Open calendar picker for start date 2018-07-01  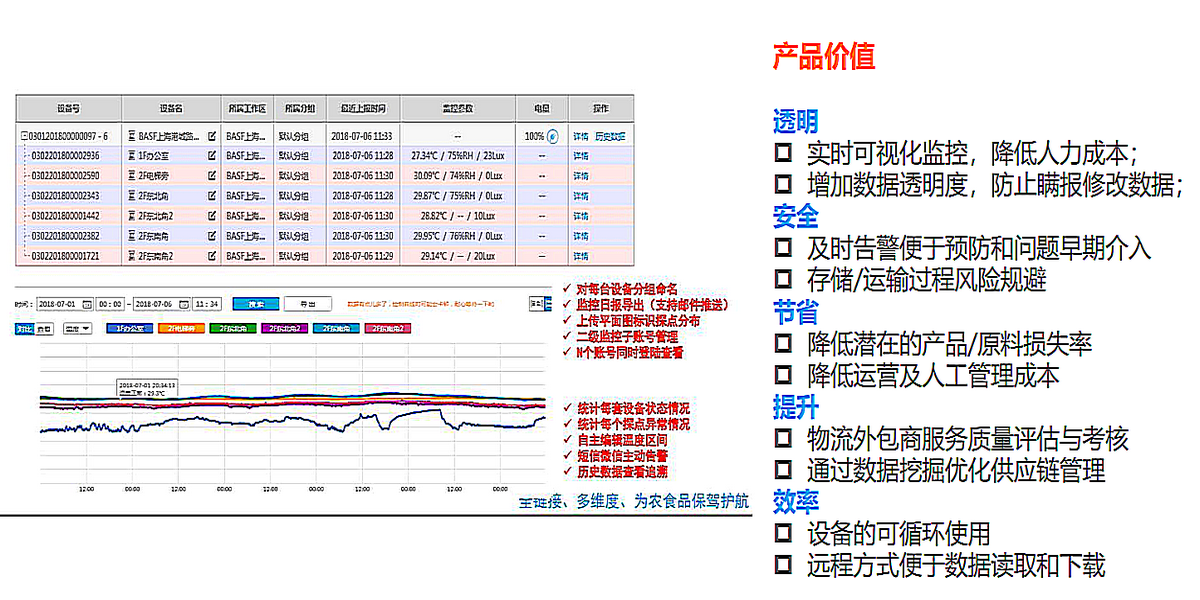(x=87, y=304)
